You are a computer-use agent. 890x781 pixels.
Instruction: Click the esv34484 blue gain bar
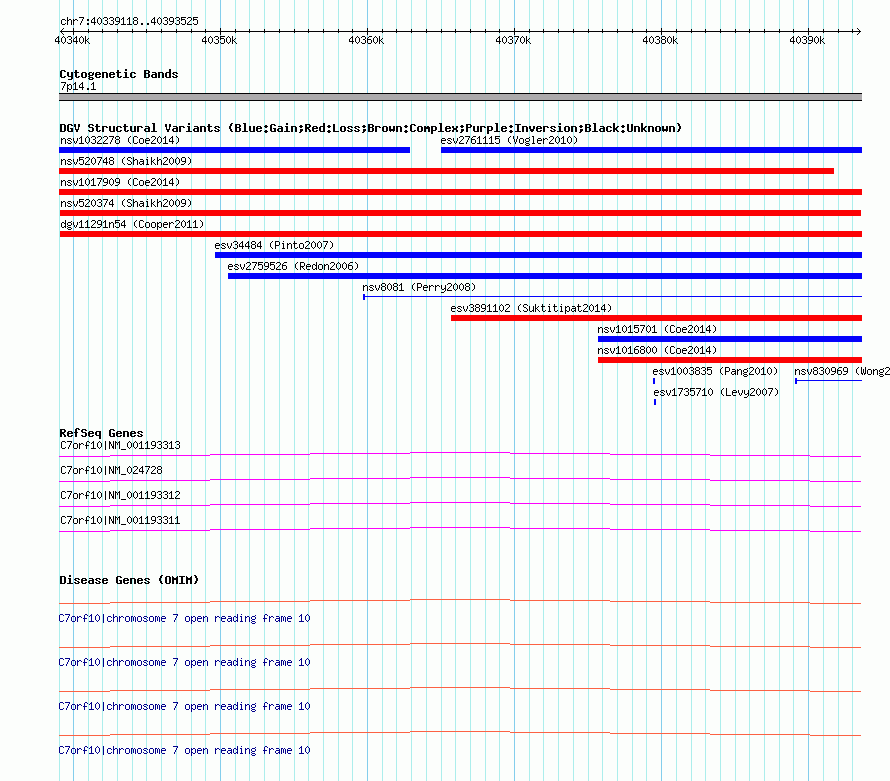click(x=538, y=255)
